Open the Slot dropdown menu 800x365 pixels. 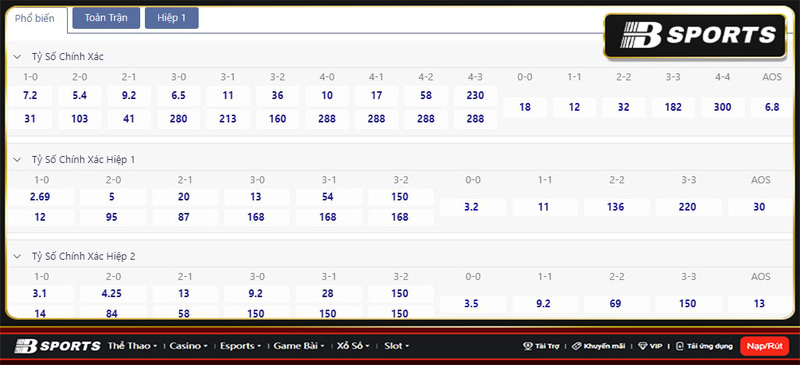(x=396, y=346)
